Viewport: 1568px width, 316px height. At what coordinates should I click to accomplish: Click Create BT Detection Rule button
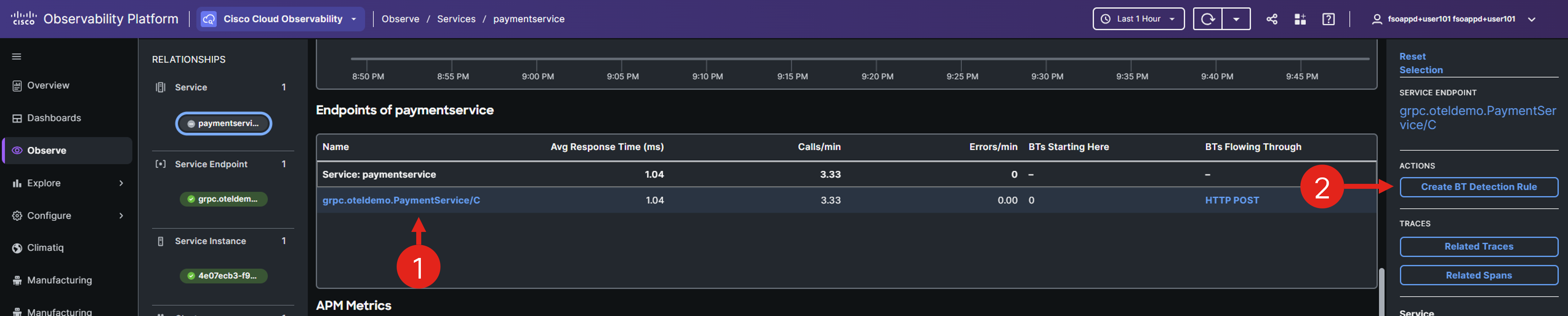[x=1478, y=187]
